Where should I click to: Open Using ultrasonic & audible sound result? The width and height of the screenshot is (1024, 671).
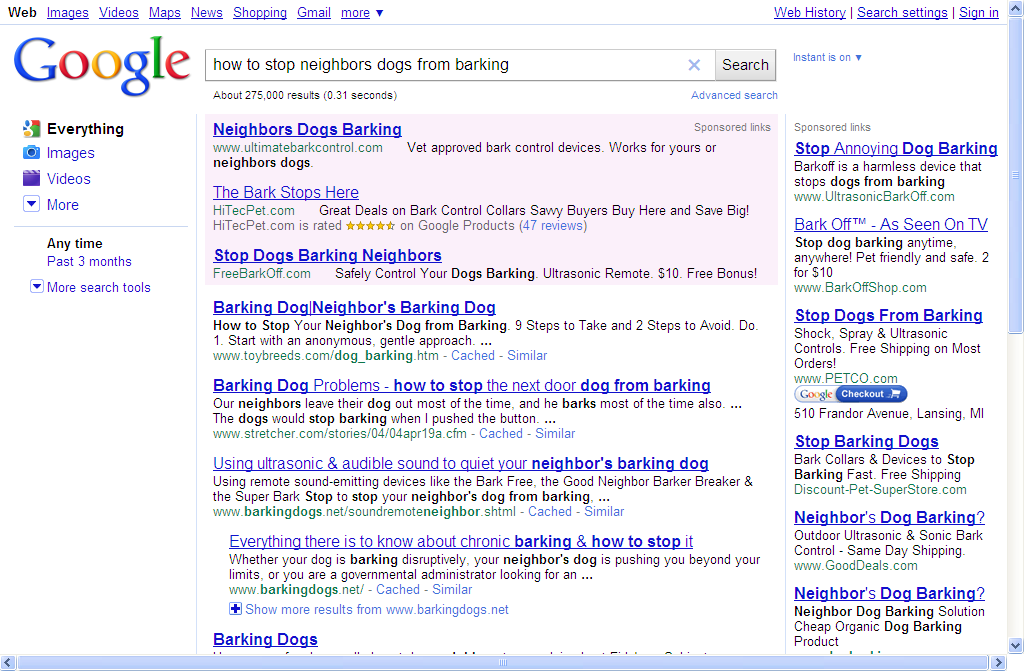click(x=461, y=463)
